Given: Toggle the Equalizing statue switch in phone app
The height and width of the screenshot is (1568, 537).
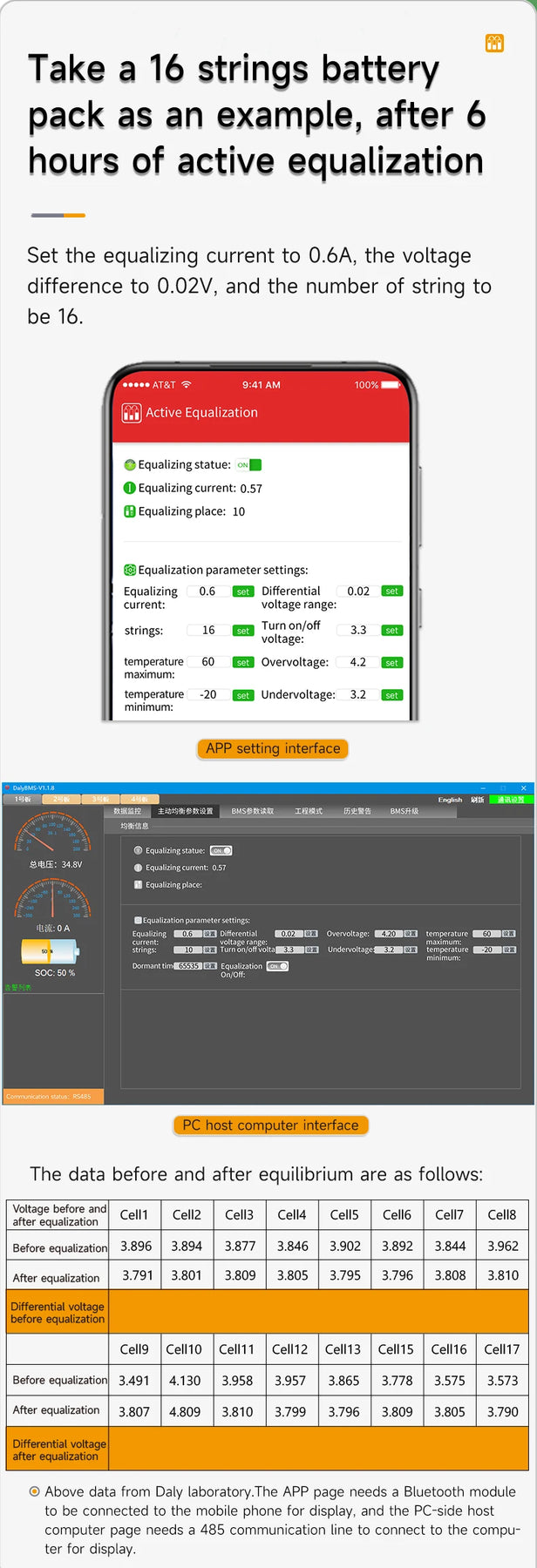Looking at the screenshot, I should point(248,465).
